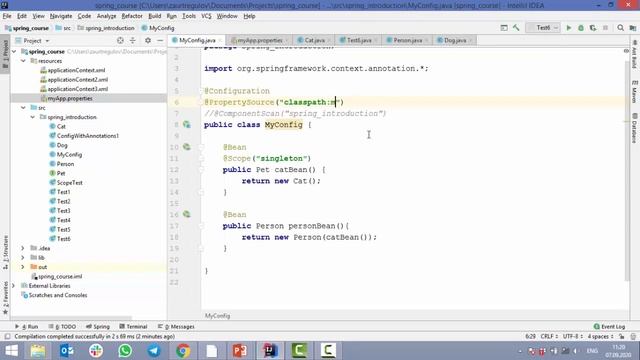640x360 pixels.
Task: Change UTF-8 encoding in status bar
Action: [x=572, y=336]
